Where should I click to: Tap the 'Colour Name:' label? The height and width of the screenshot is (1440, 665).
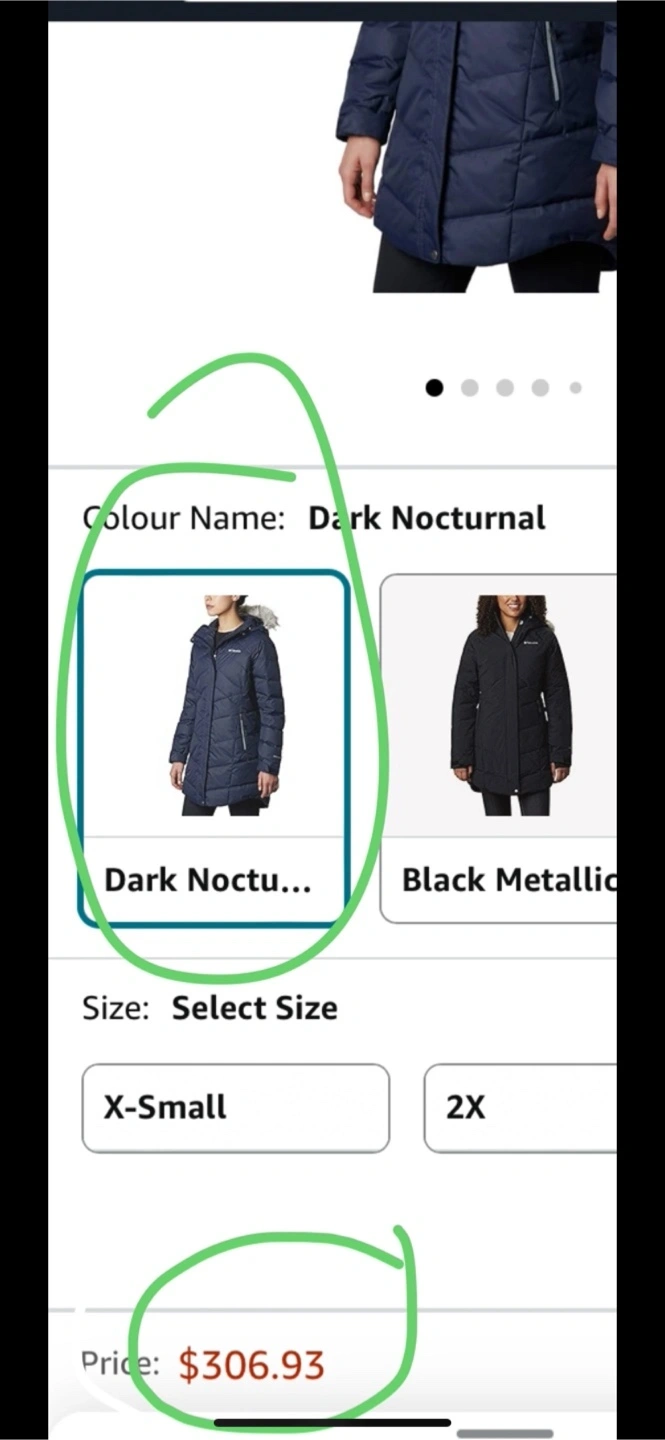click(x=184, y=518)
